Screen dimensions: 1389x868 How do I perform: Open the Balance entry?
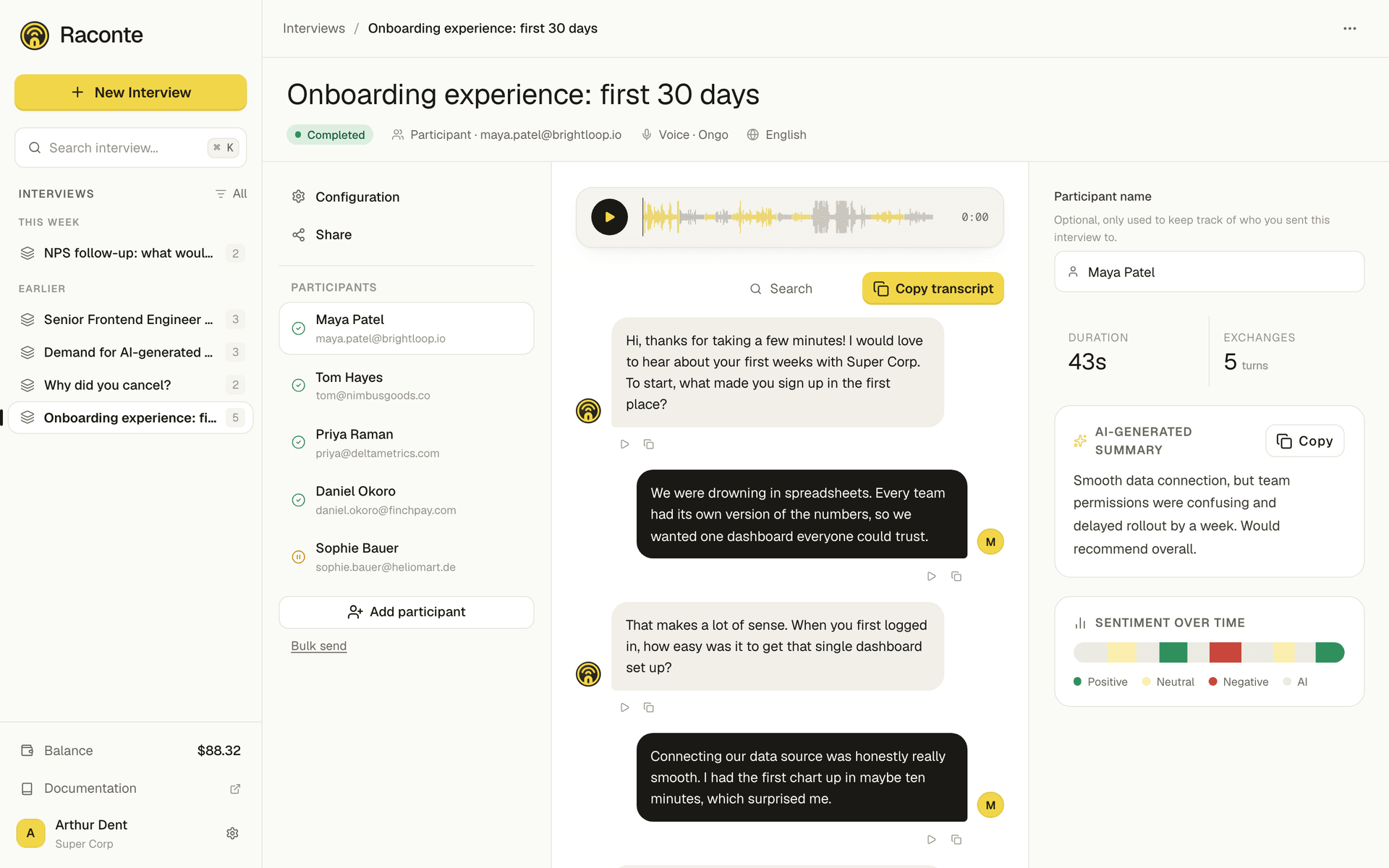click(x=130, y=751)
